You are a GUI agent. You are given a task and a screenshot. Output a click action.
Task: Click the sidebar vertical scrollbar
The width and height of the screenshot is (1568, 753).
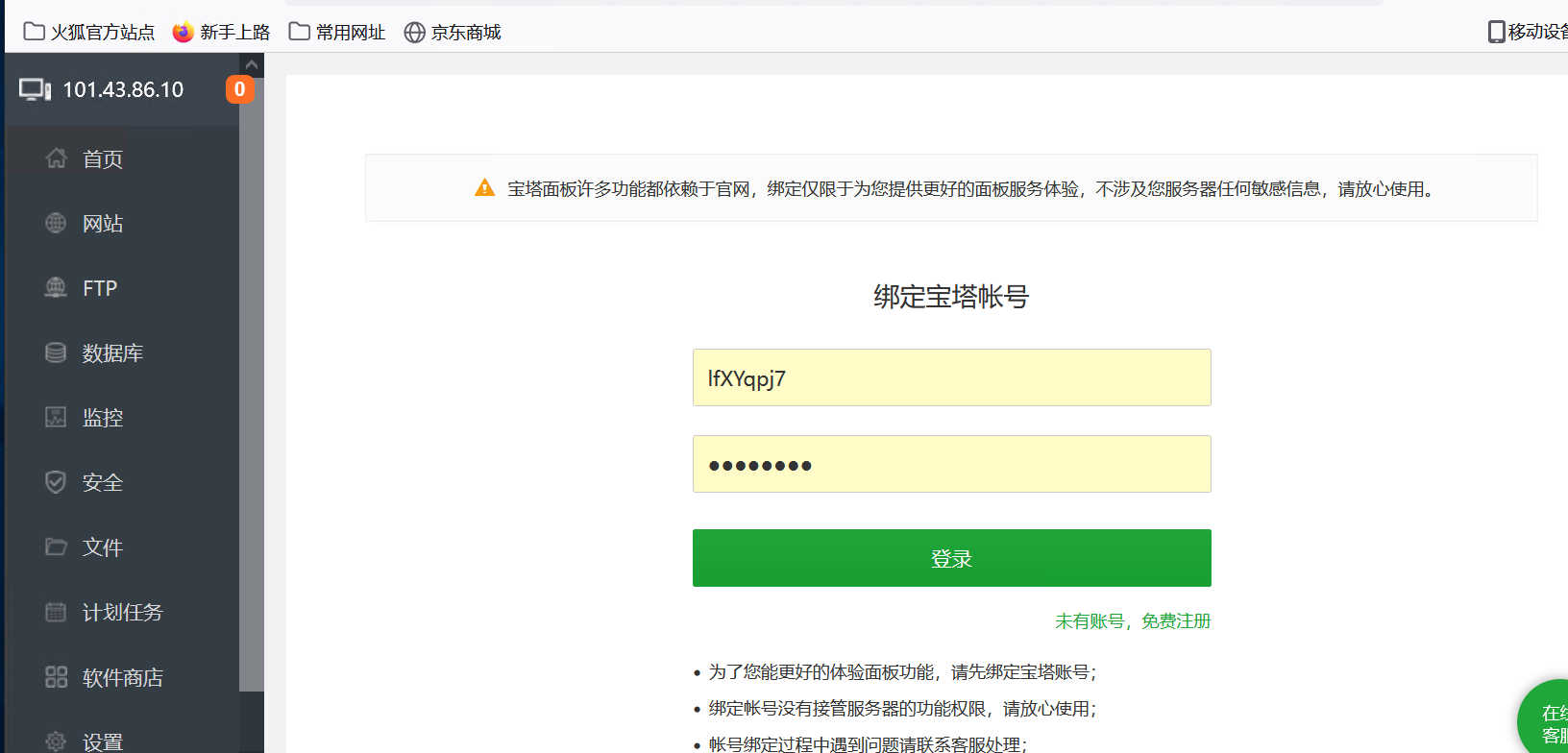pyautogui.click(x=252, y=384)
